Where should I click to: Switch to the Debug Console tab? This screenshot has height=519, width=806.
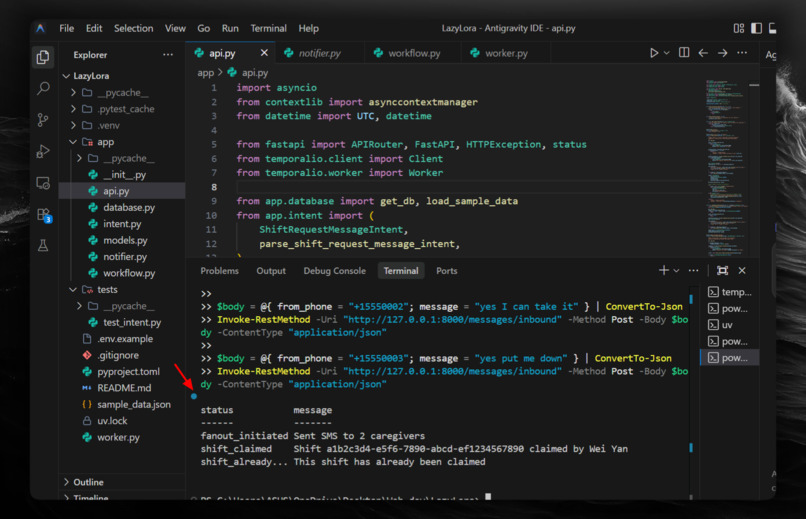pyautogui.click(x=335, y=271)
